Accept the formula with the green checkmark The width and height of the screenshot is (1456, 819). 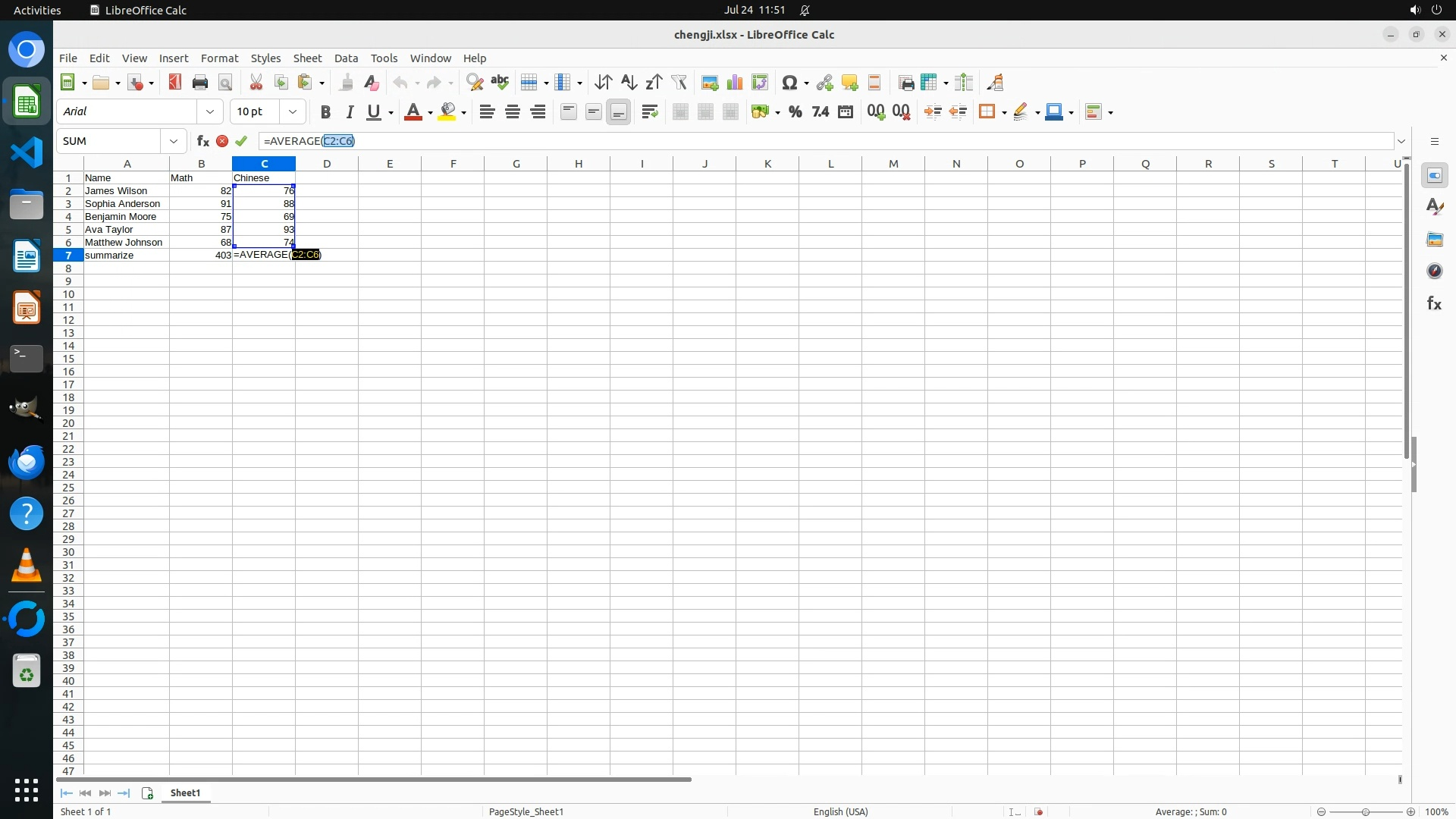click(x=241, y=141)
